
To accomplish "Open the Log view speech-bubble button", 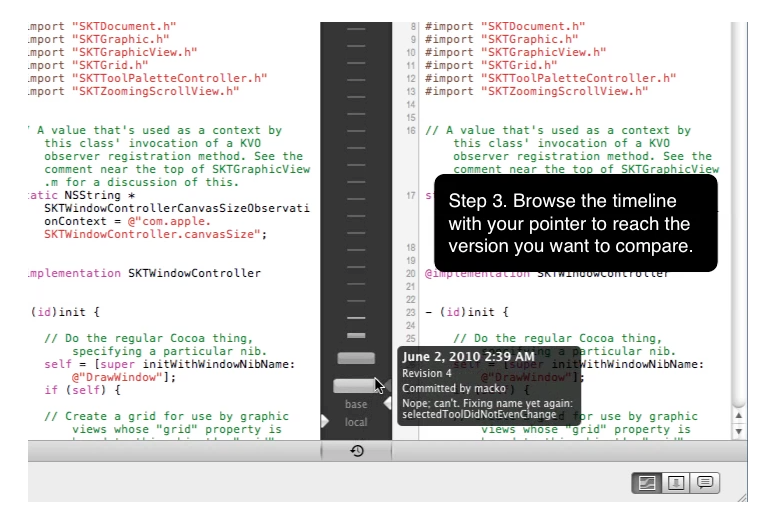I will [x=705, y=483].
